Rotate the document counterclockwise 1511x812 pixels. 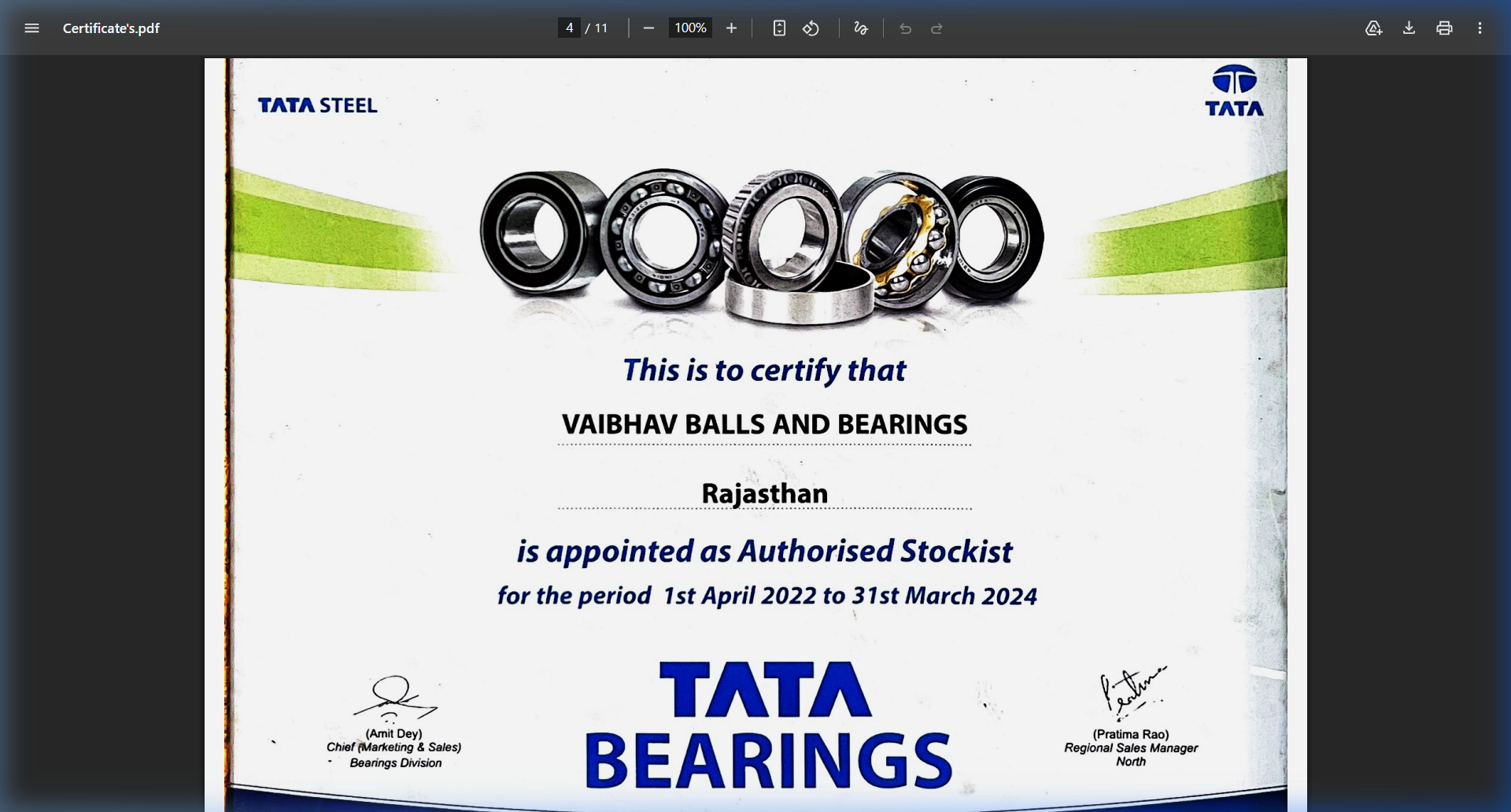coord(811,28)
